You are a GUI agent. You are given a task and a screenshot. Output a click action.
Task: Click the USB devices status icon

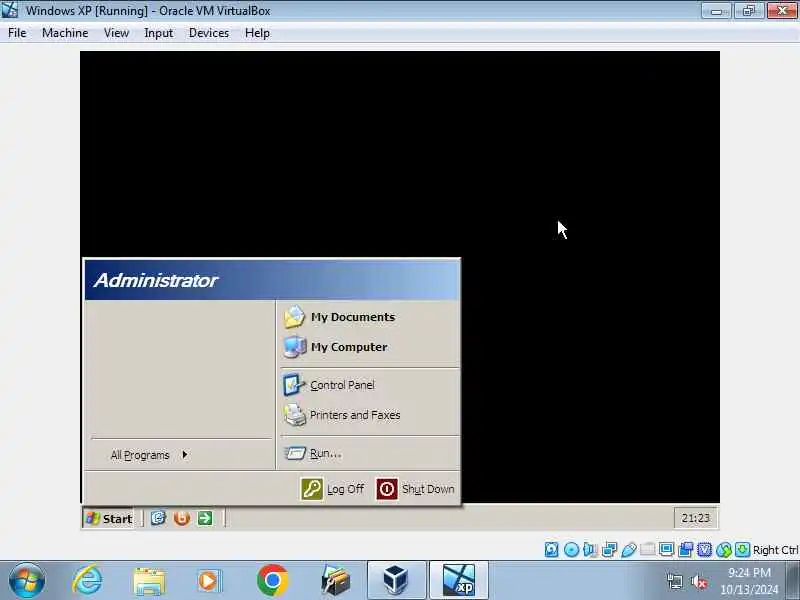click(629, 549)
